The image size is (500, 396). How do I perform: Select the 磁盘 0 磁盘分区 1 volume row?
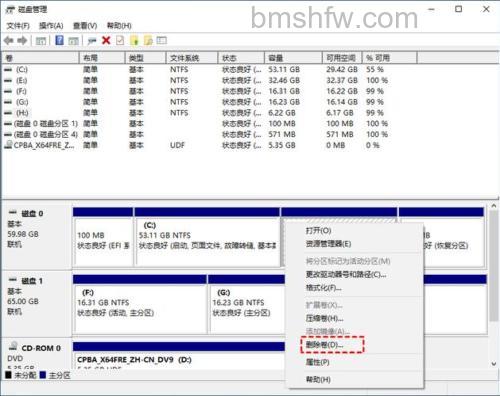(197, 123)
